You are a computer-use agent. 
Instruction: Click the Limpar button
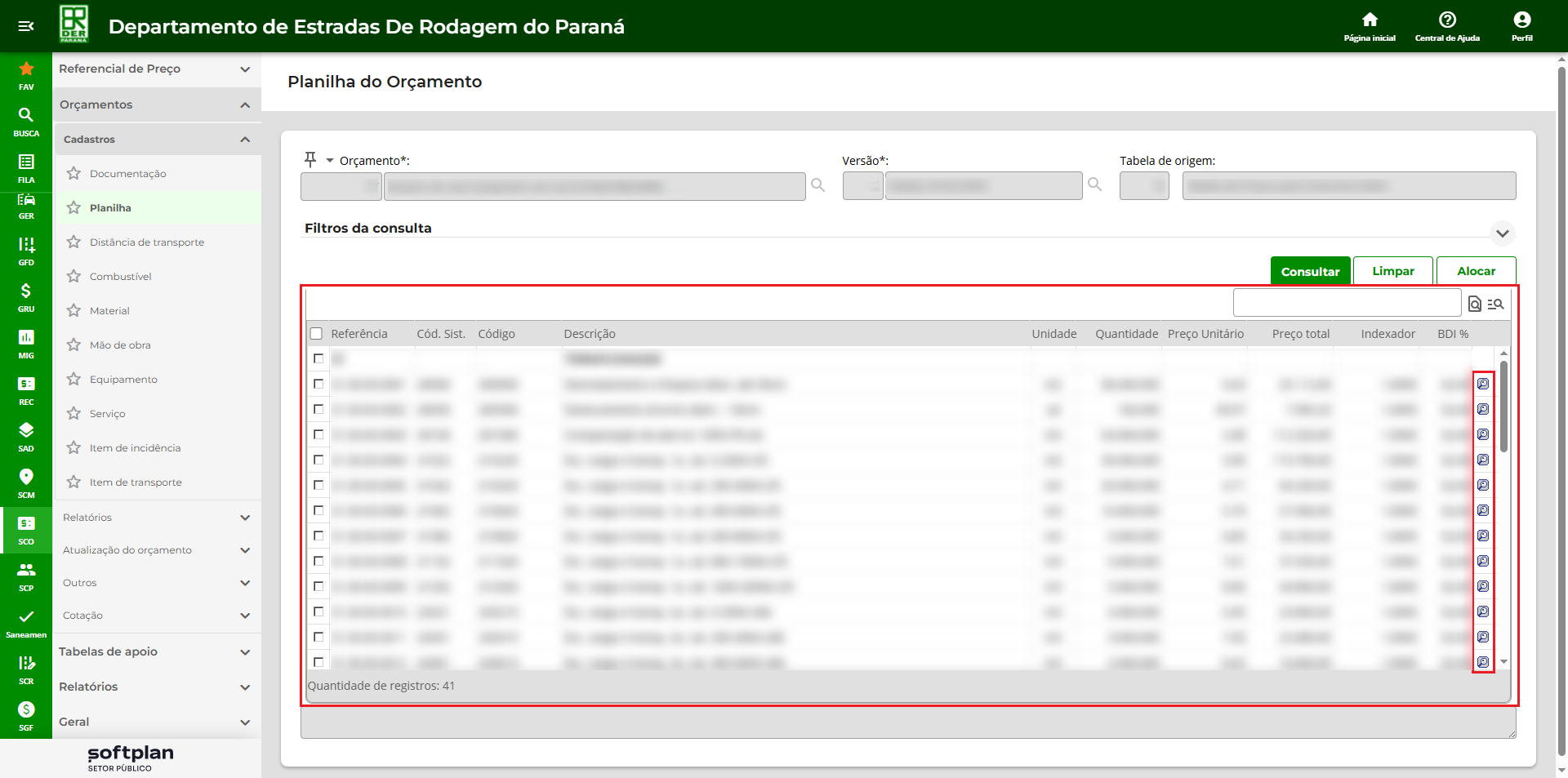1392,271
